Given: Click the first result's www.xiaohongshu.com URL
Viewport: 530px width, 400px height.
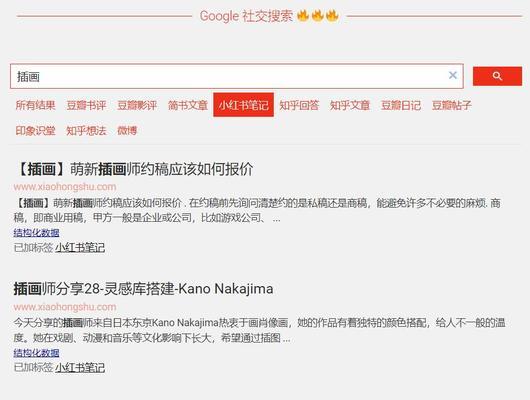Looking at the screenshot, I should point(65,187).
